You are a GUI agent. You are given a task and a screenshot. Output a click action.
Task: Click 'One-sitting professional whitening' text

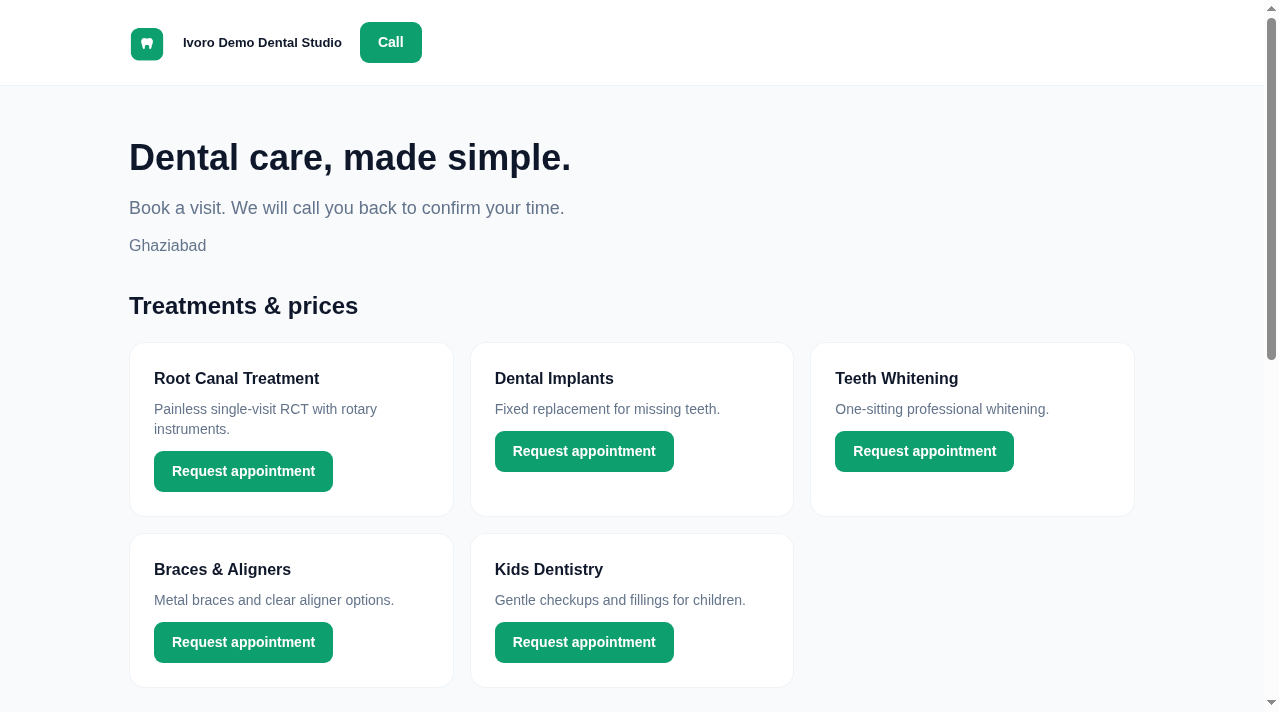pos(942,409)
